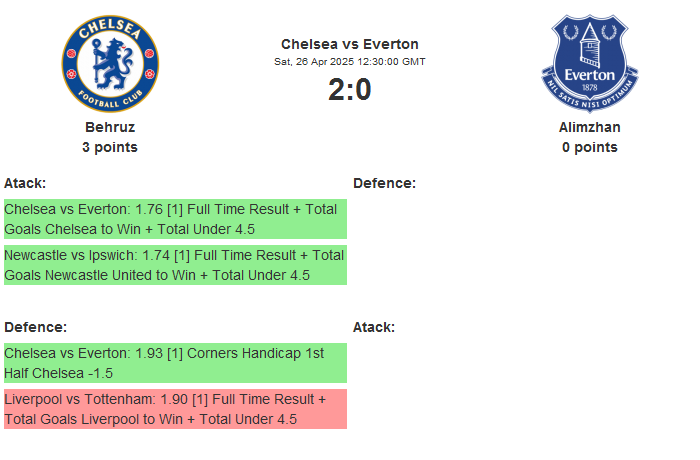Click Behruz's "3 points" label
The width and height of the screenshot is (700, 460).
pos(110,147)
